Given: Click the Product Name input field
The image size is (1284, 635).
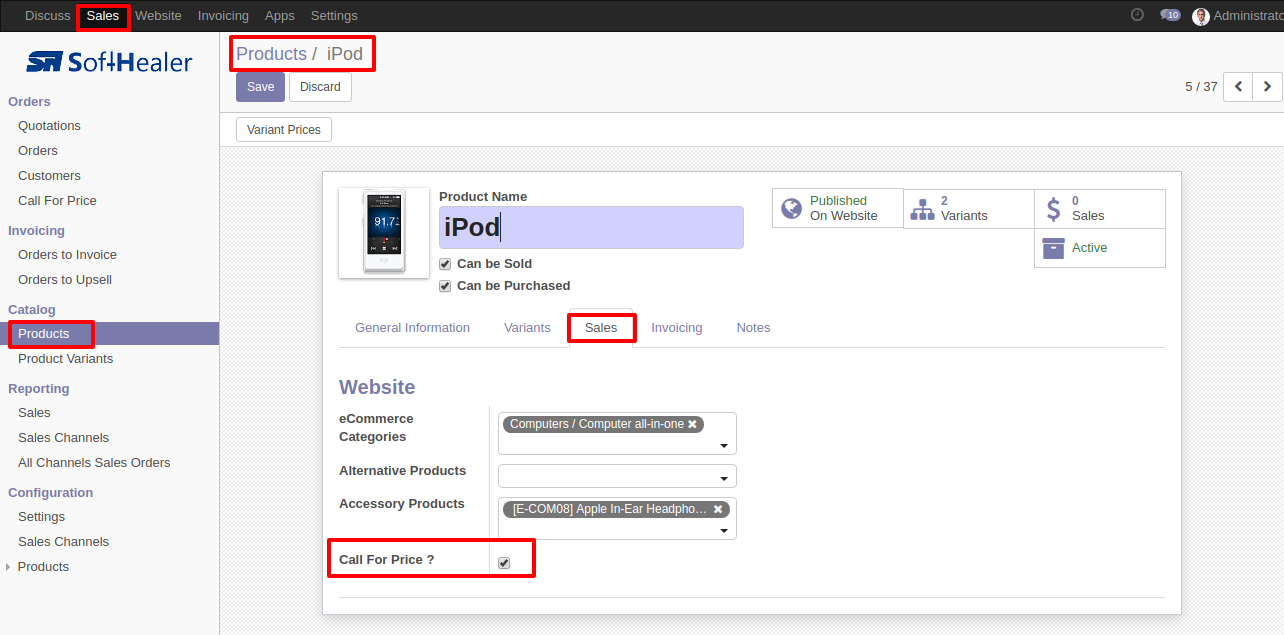Looking at the screenshot, I should (x=591, y=228).
